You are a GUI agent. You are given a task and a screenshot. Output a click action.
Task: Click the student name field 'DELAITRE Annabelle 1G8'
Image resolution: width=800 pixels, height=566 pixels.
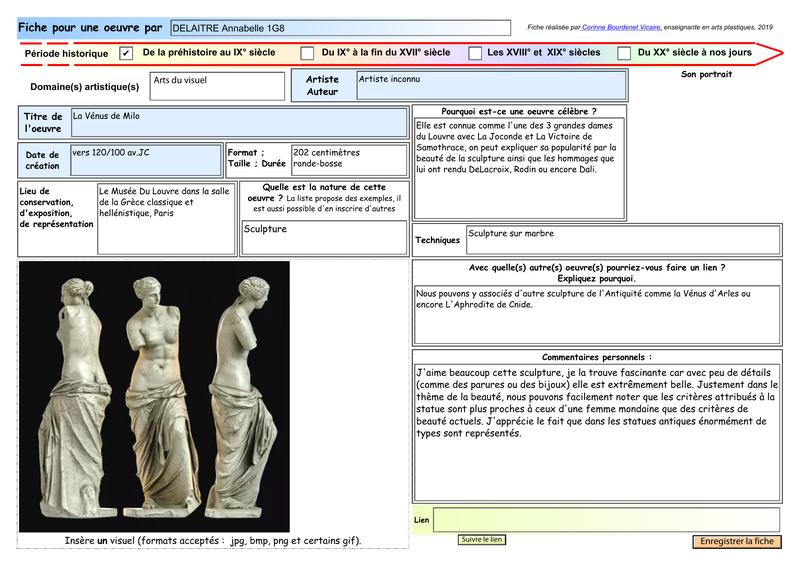point(339,29)
